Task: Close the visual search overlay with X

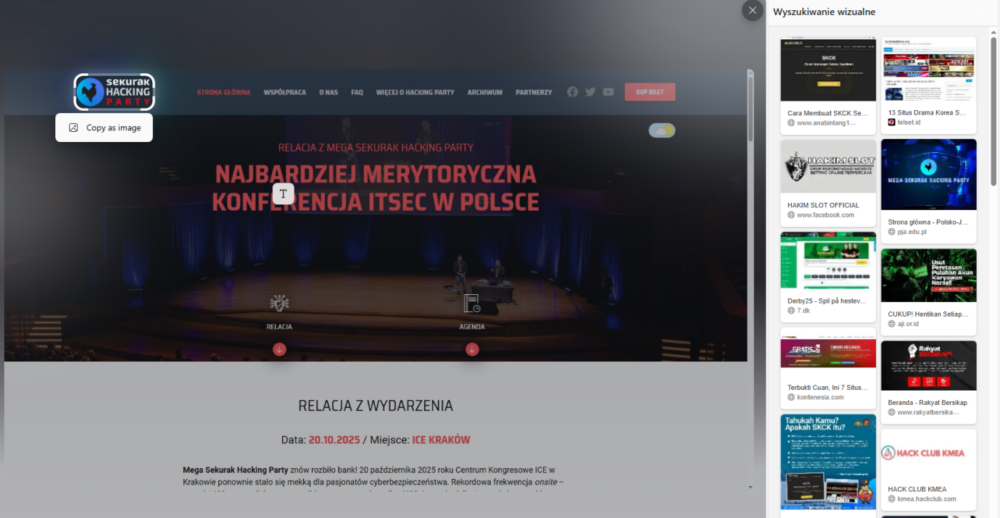Action: [x=752, y=10]
